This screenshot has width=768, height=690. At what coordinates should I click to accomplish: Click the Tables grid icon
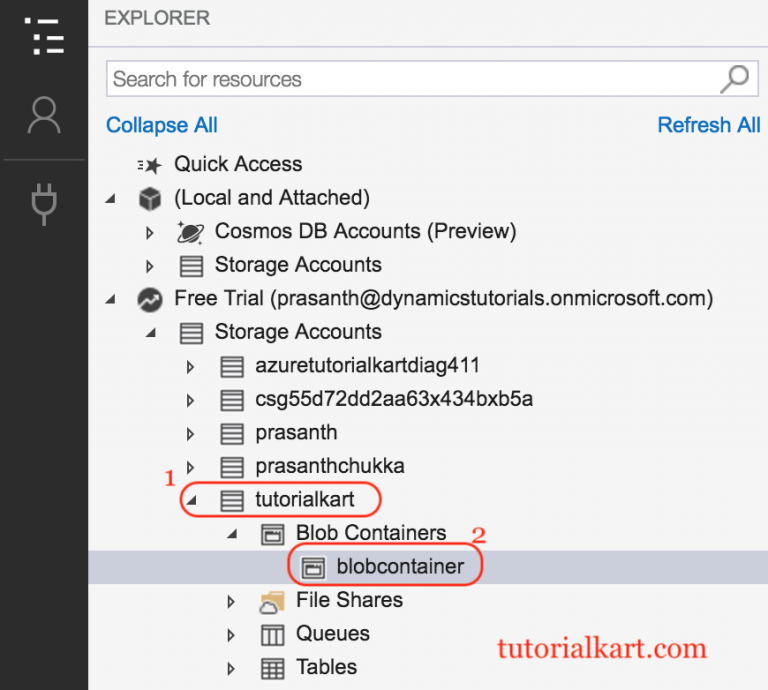[272, 668]
